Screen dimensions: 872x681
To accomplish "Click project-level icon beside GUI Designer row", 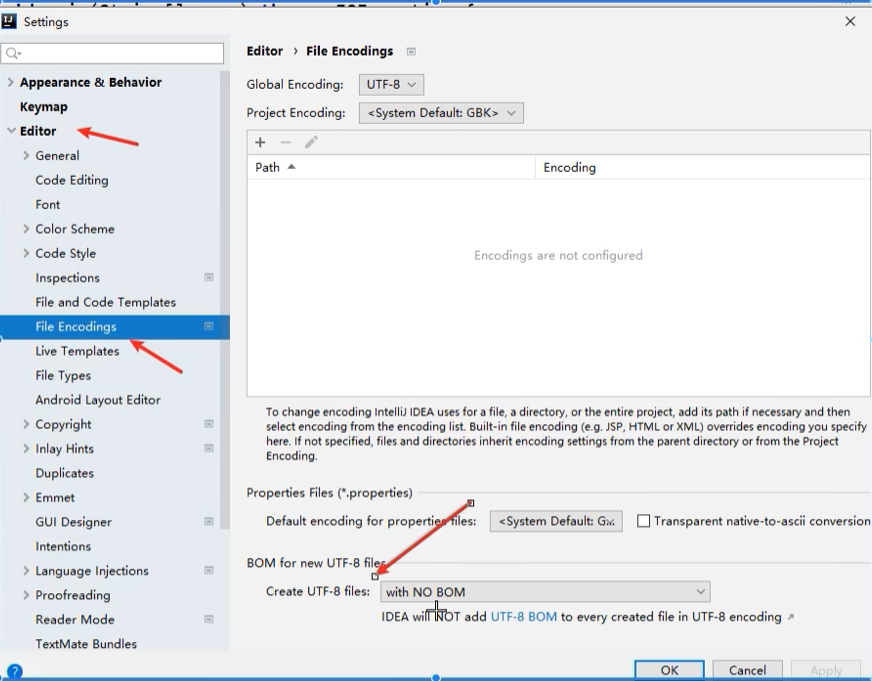I will point(209,522).
